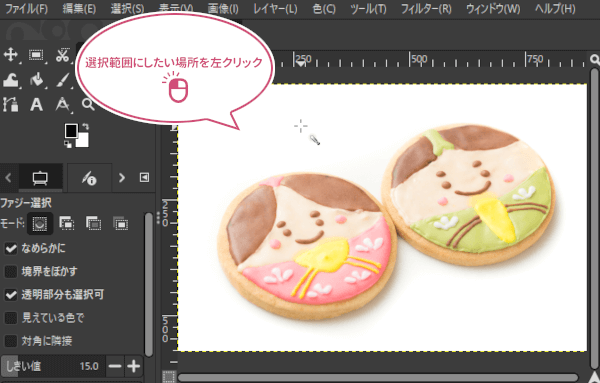Click the green kimono cookie in the image

click(469, 193)
